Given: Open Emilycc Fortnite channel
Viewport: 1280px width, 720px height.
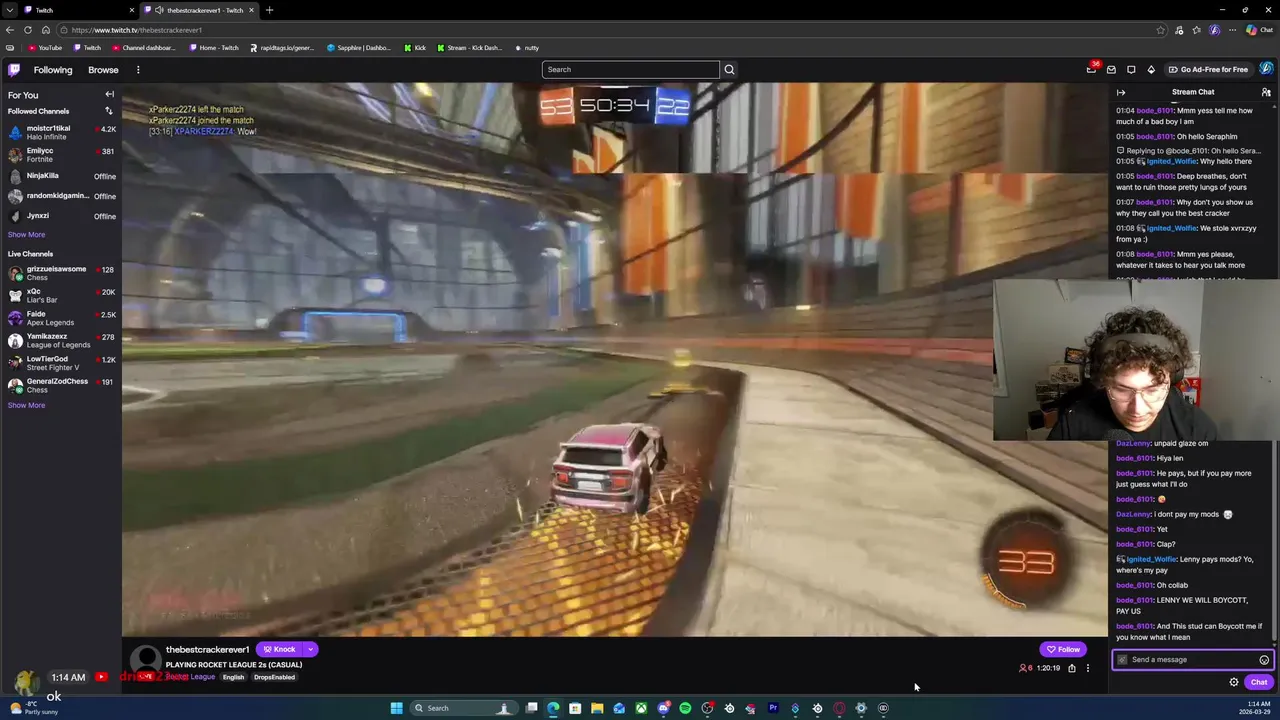Looking at the screenshot, I should tap(61, 155).
